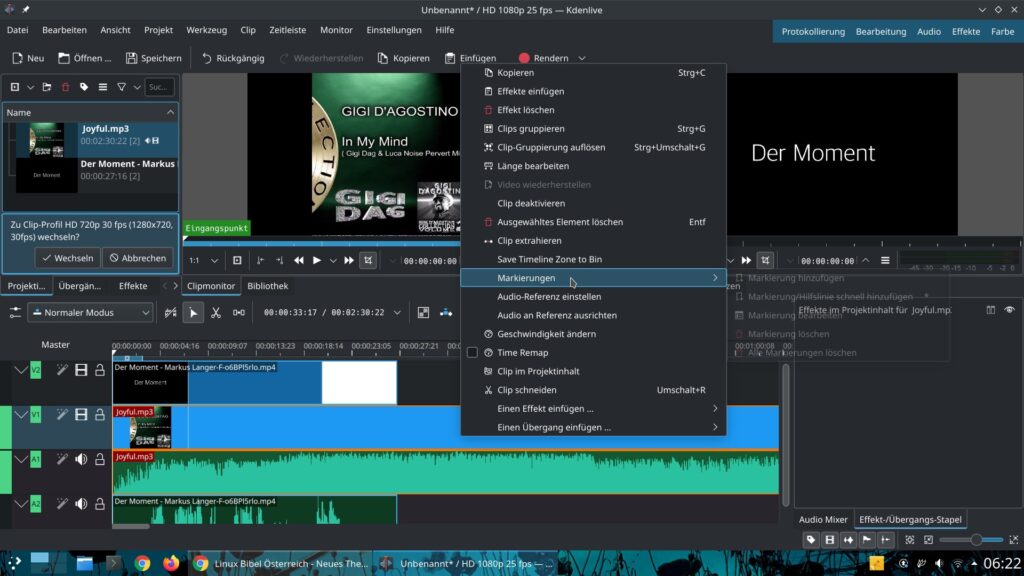
Task: Collapse the V1 track chevron
Action: coord(21,415)
